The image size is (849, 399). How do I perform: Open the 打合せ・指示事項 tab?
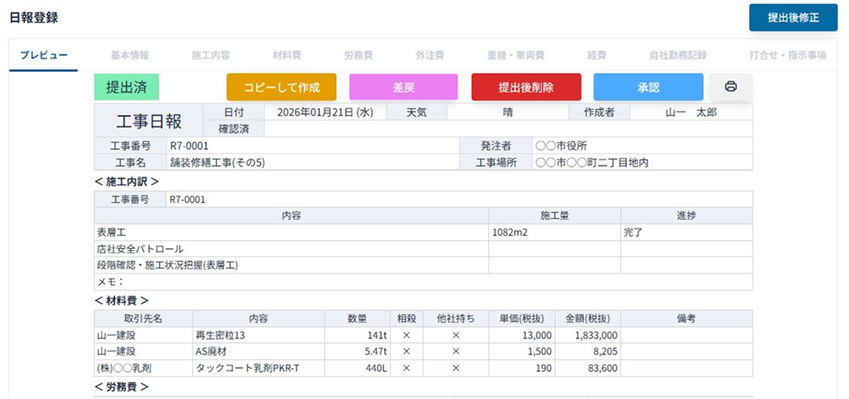[x=788, y=55]
